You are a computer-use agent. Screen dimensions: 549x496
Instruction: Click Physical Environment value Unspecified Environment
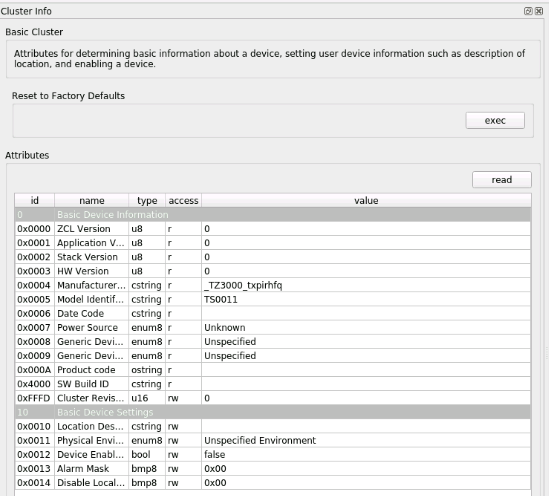[x=260, y=440]
